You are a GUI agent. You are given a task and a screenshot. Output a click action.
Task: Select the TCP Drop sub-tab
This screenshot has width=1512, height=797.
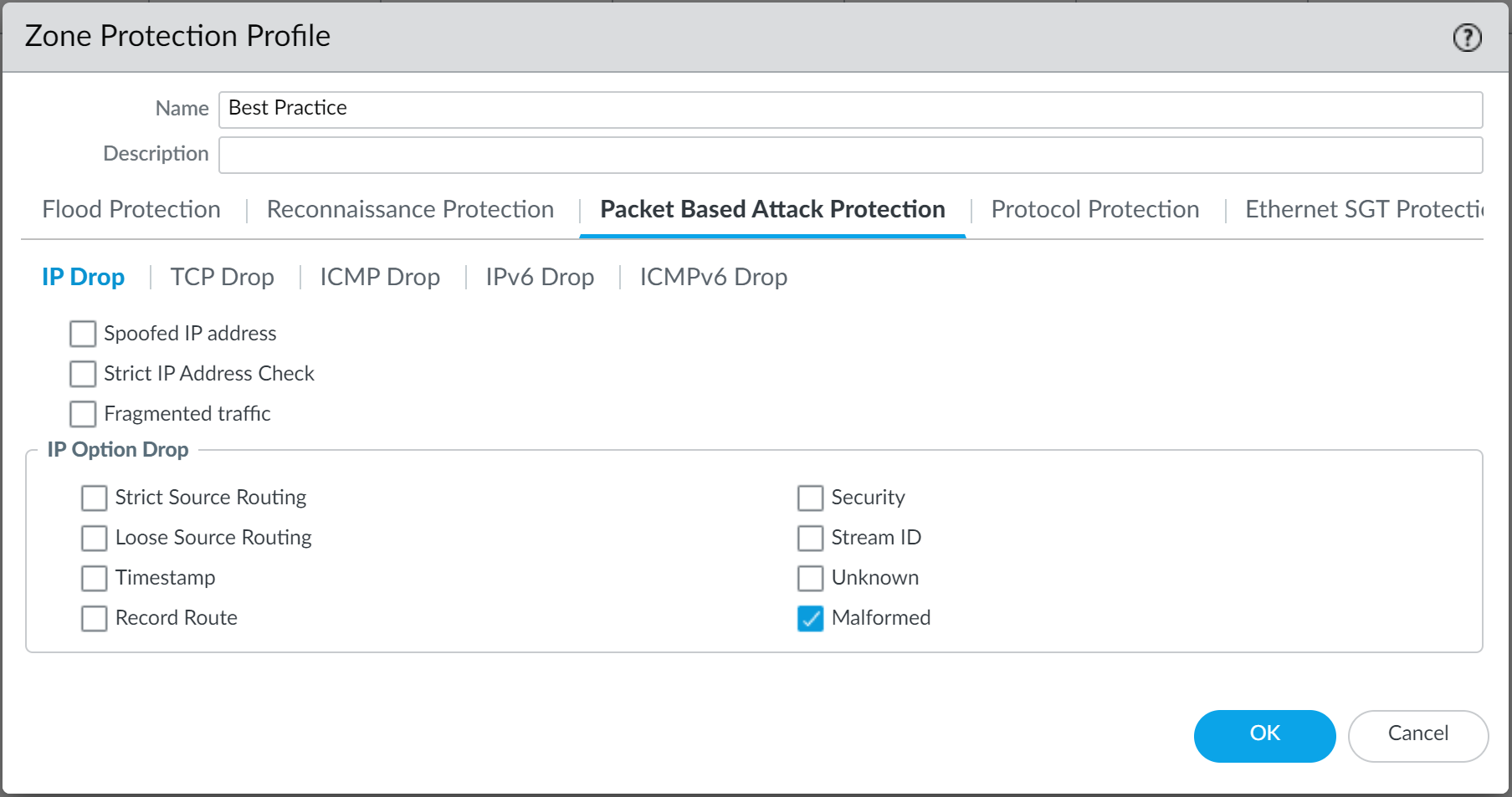[x=222, y=277]
